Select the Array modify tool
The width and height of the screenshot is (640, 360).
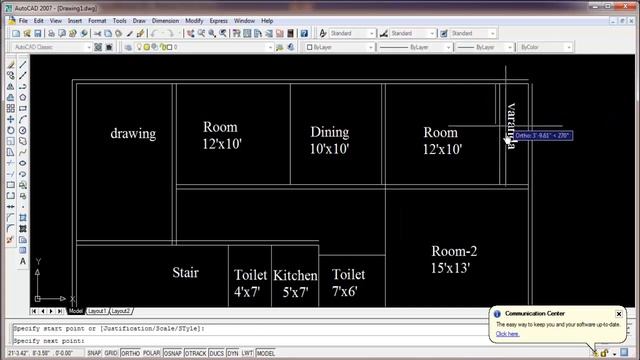point(11,109)
